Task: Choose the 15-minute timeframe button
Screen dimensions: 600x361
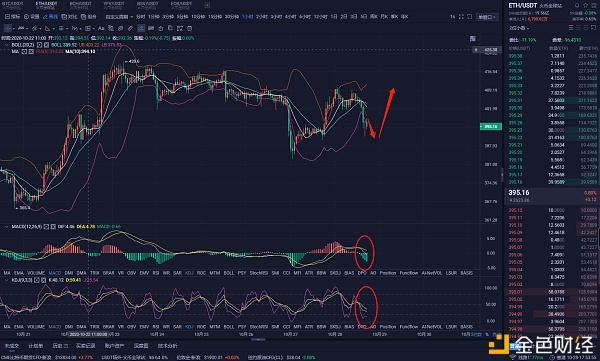Action: tap(215, 17)
